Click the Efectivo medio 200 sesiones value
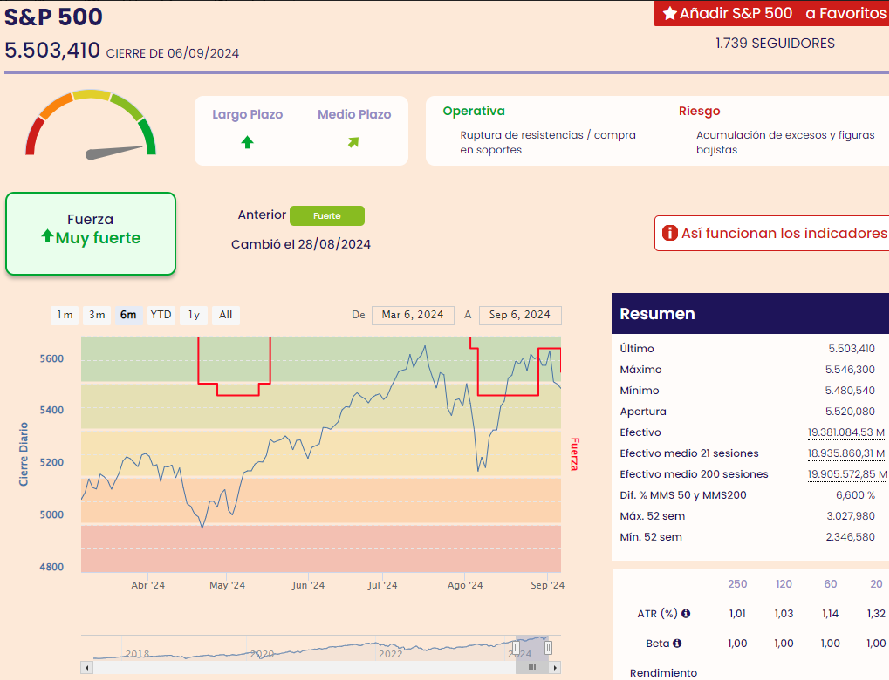The height and width of the screenshot is (680, 889). tap(848, 475)
